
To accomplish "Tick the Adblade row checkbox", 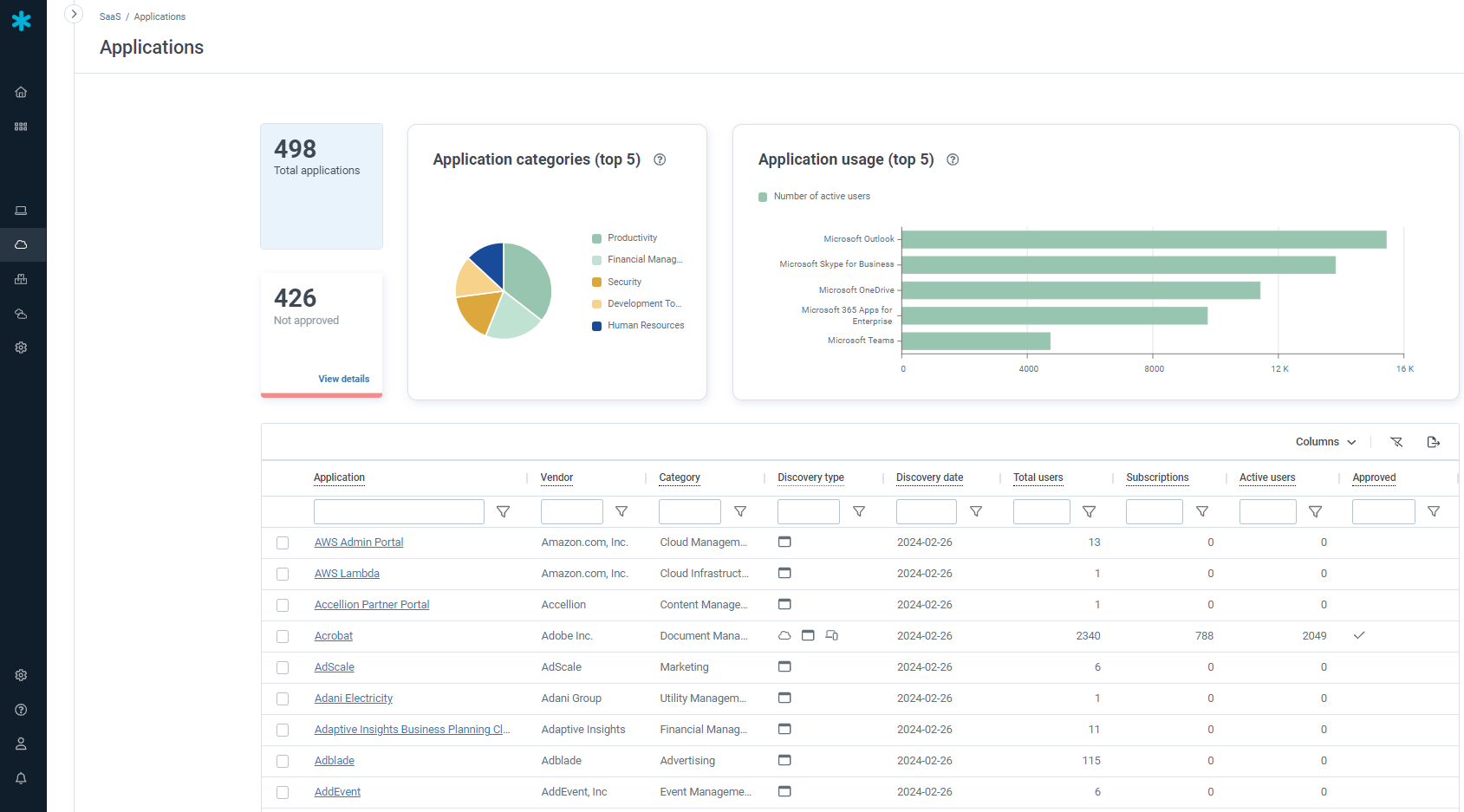I will [x=283, y=761].
